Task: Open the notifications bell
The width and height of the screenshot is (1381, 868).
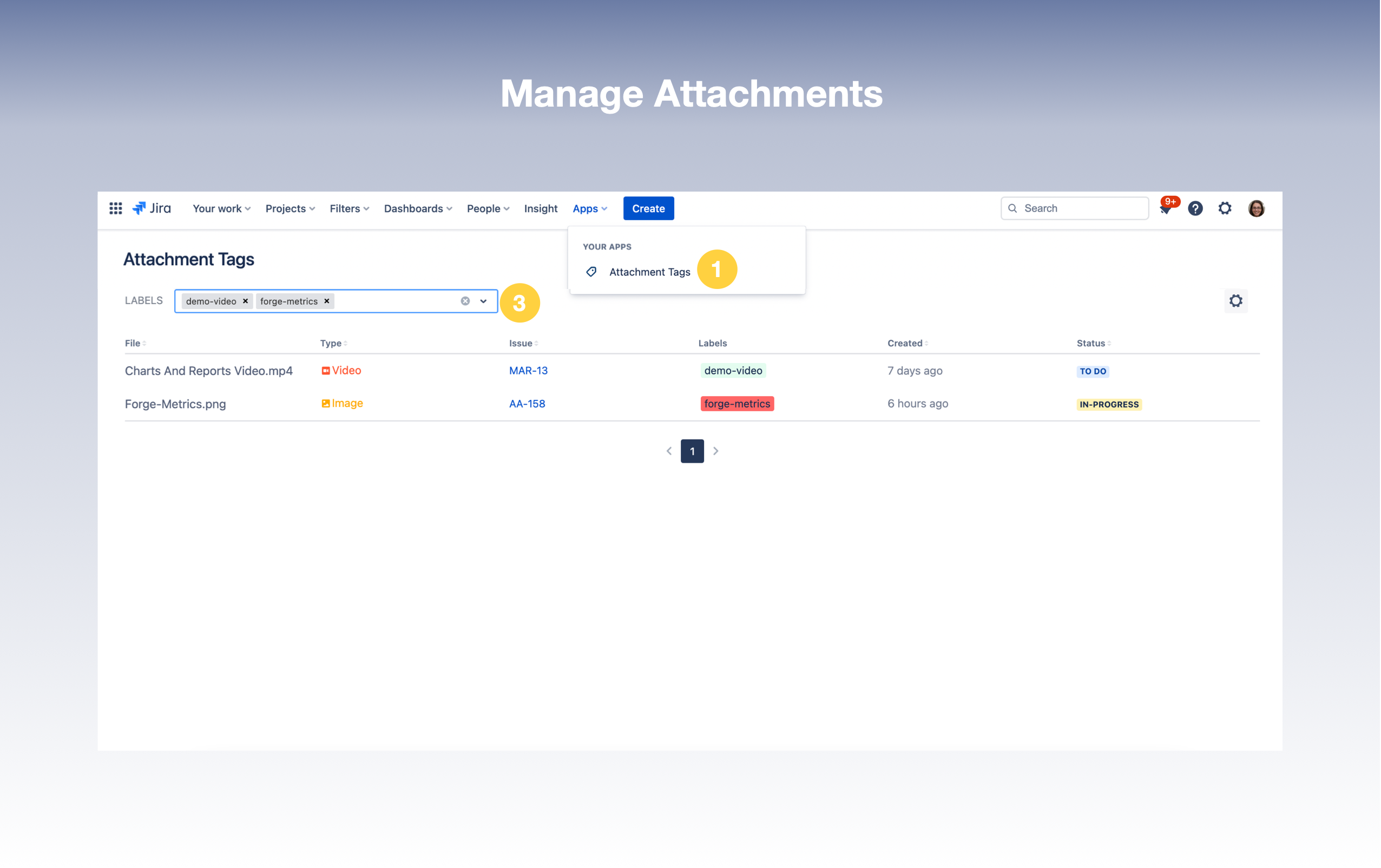Action: coord(1165,209)
